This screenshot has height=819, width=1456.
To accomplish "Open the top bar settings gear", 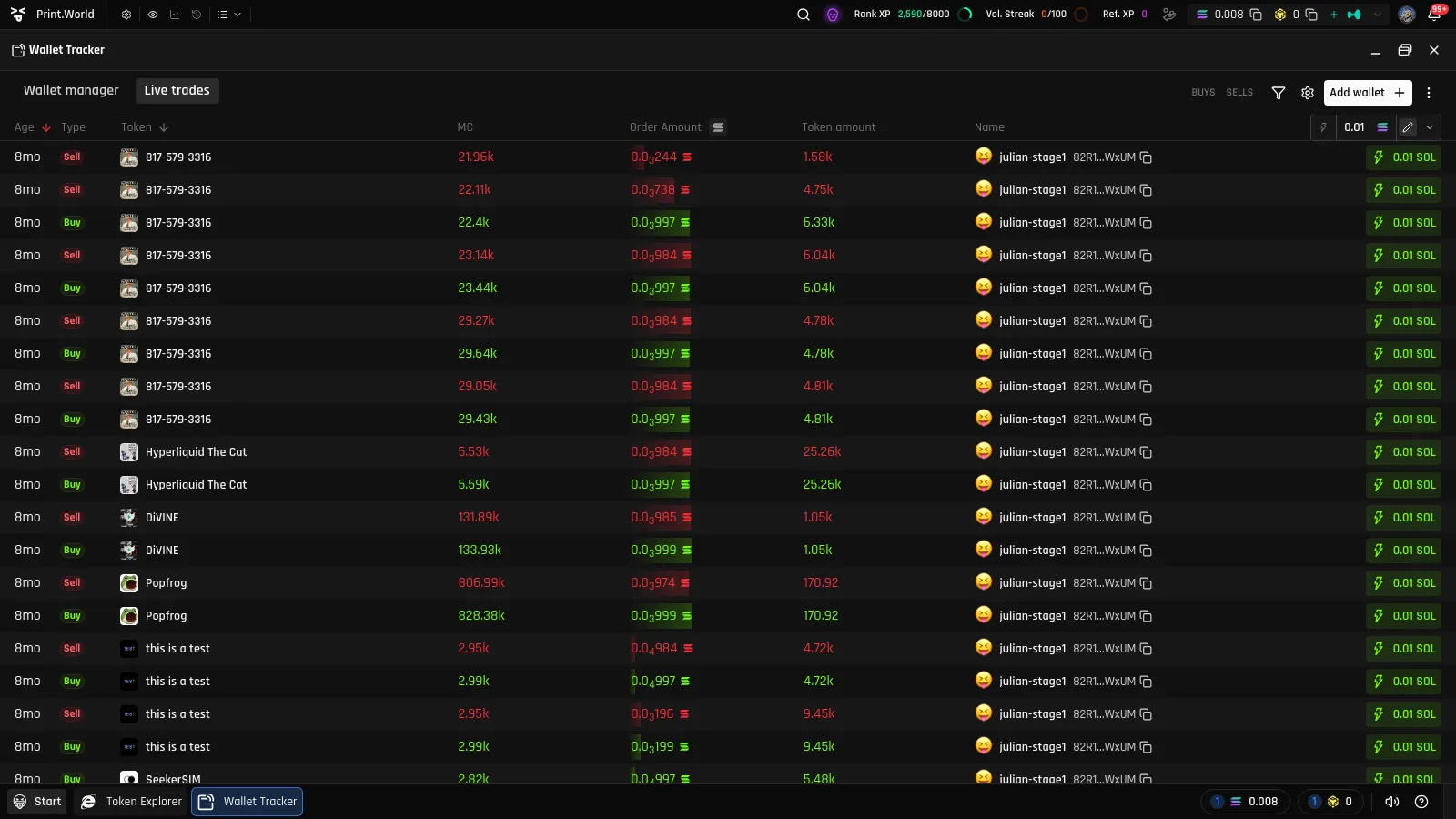I will point(126,15).
